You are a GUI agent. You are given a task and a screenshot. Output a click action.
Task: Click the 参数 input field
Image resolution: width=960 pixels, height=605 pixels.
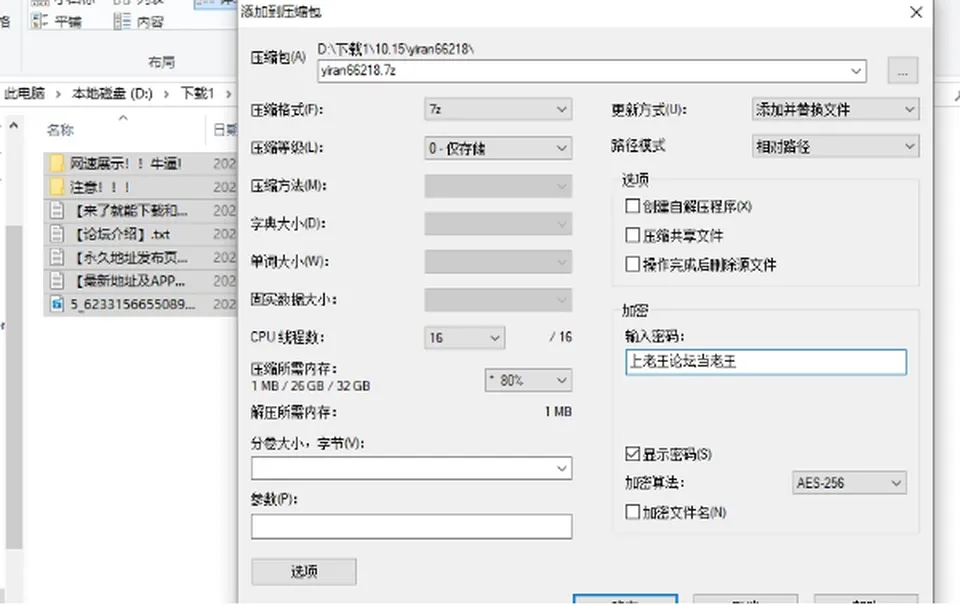click(411, 527)
